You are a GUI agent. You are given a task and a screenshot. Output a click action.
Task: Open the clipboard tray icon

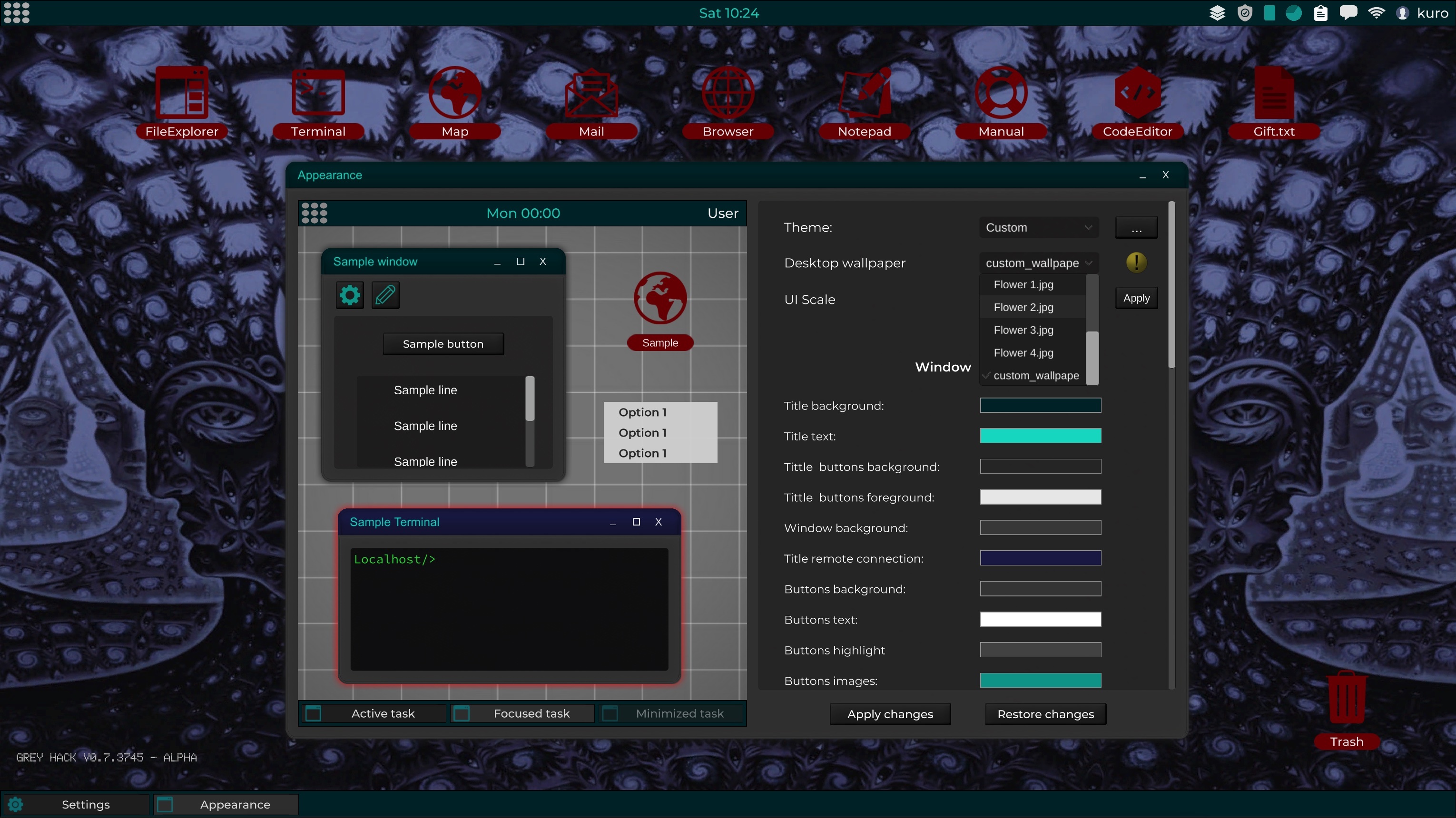click(x=1321, y=12)
